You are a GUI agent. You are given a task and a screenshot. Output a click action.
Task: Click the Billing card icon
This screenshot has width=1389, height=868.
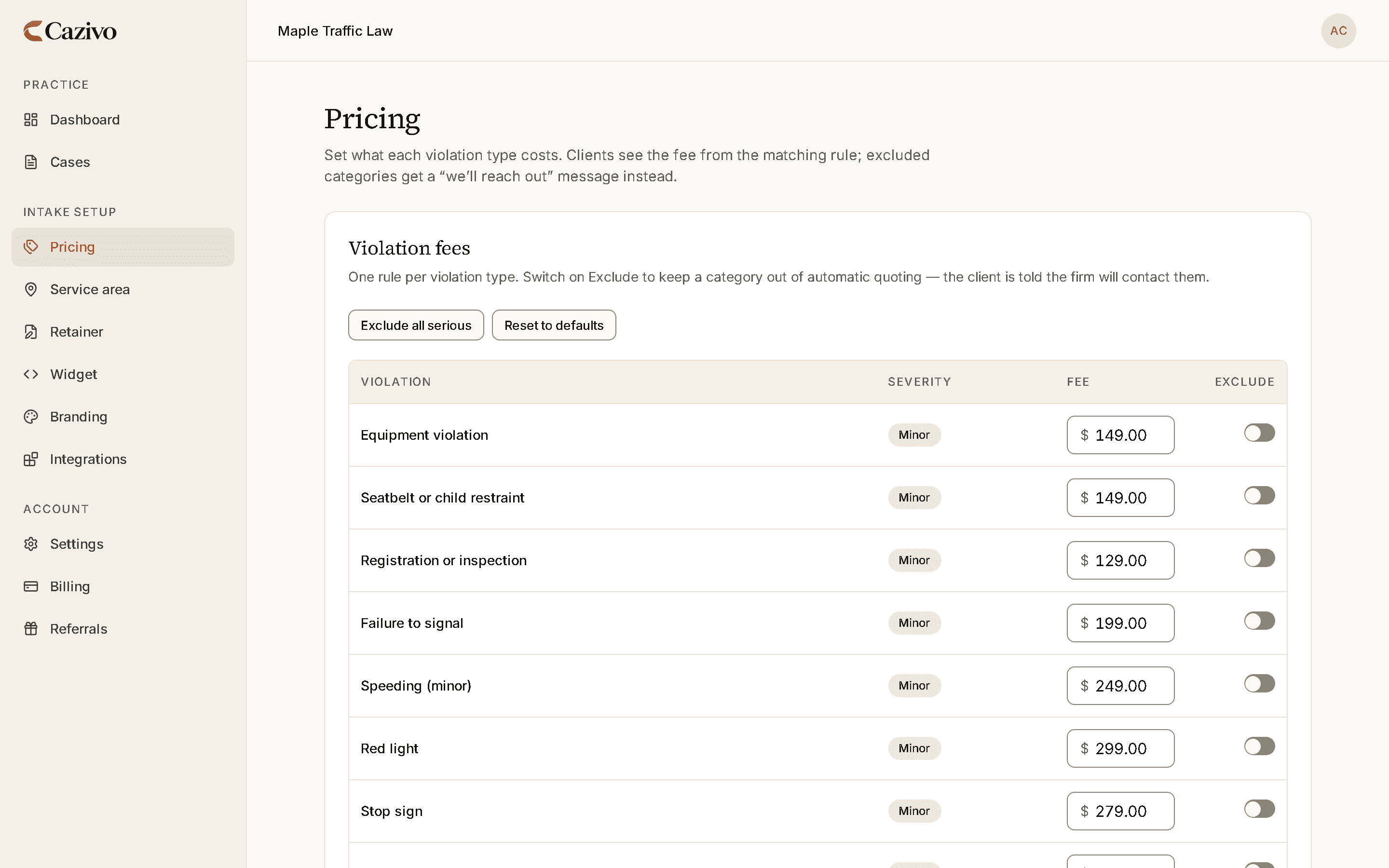31,586
